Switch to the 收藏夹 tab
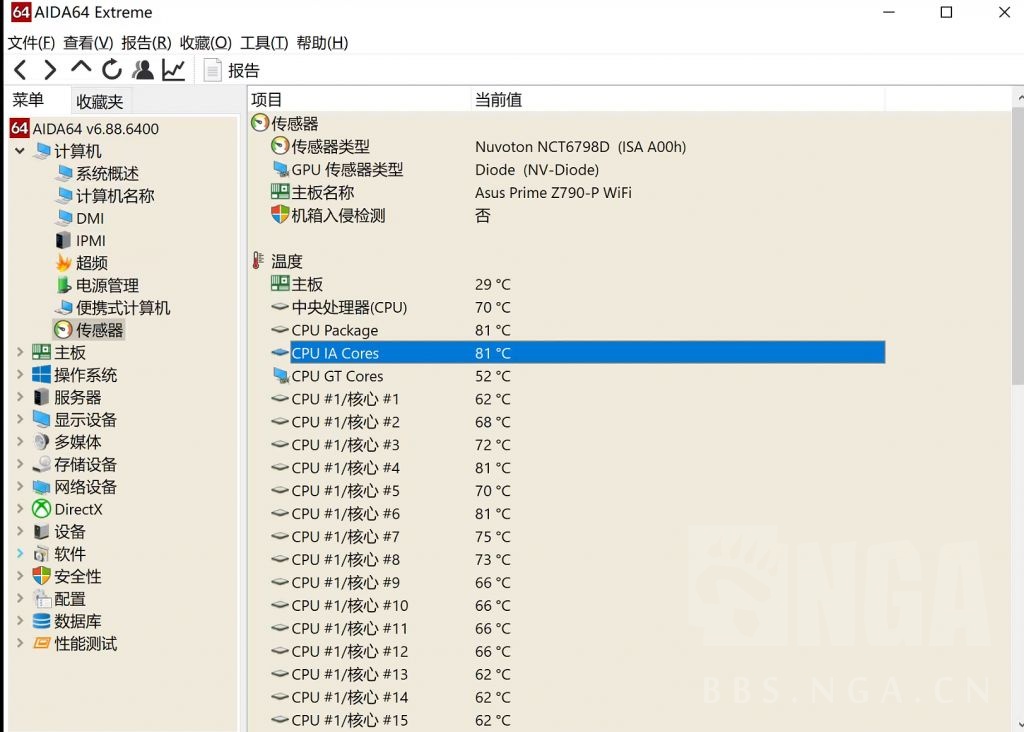 tap(99, 101)
